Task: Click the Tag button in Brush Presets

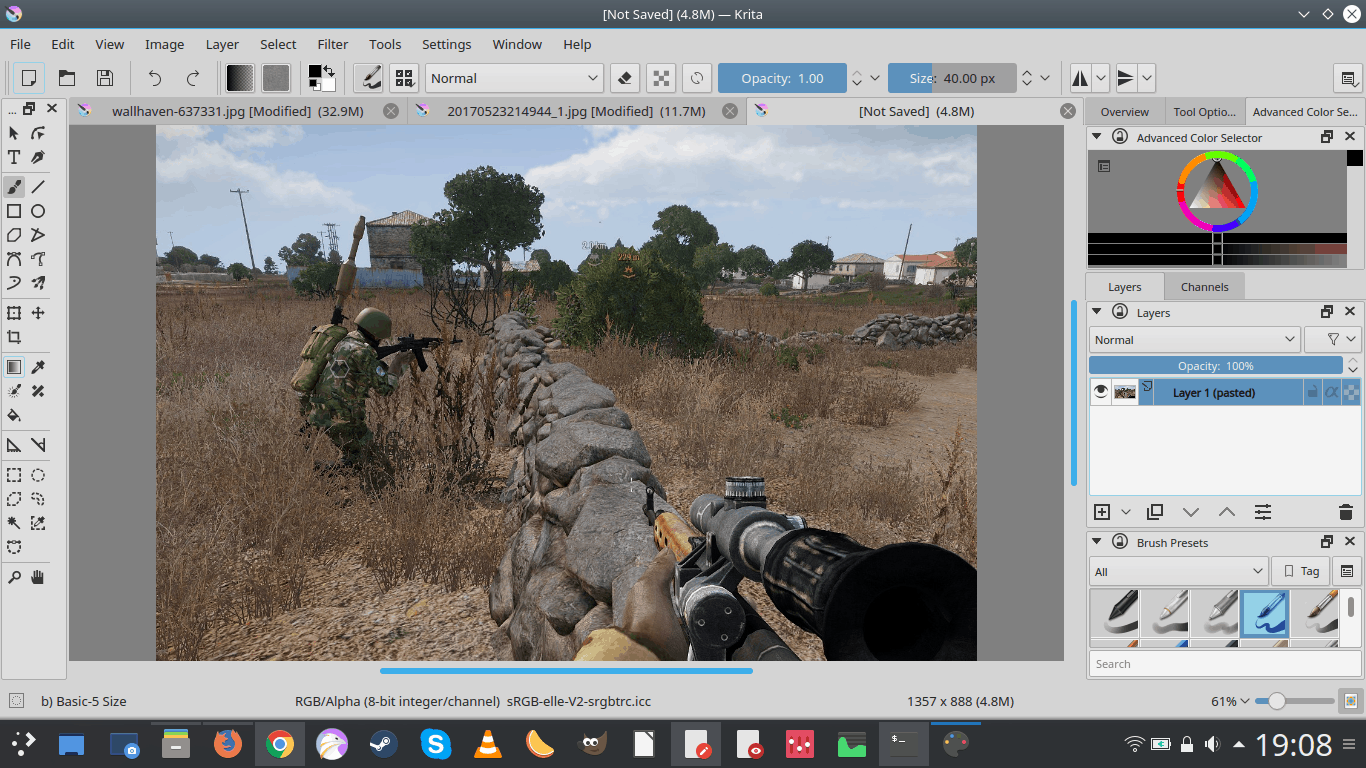Action: tap(1300, 571)
